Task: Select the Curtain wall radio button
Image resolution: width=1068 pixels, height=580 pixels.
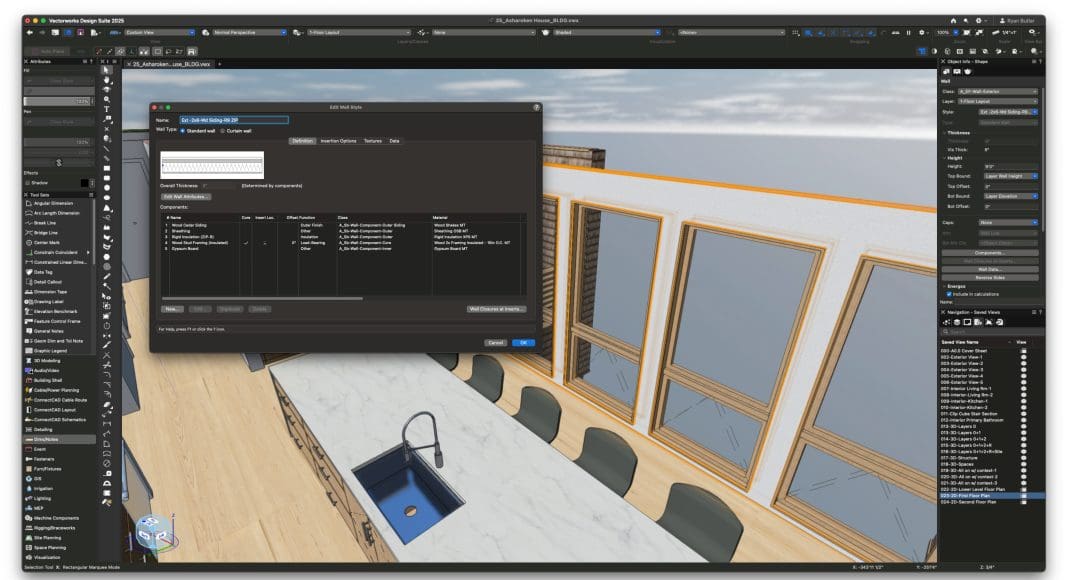Action: 223,130
